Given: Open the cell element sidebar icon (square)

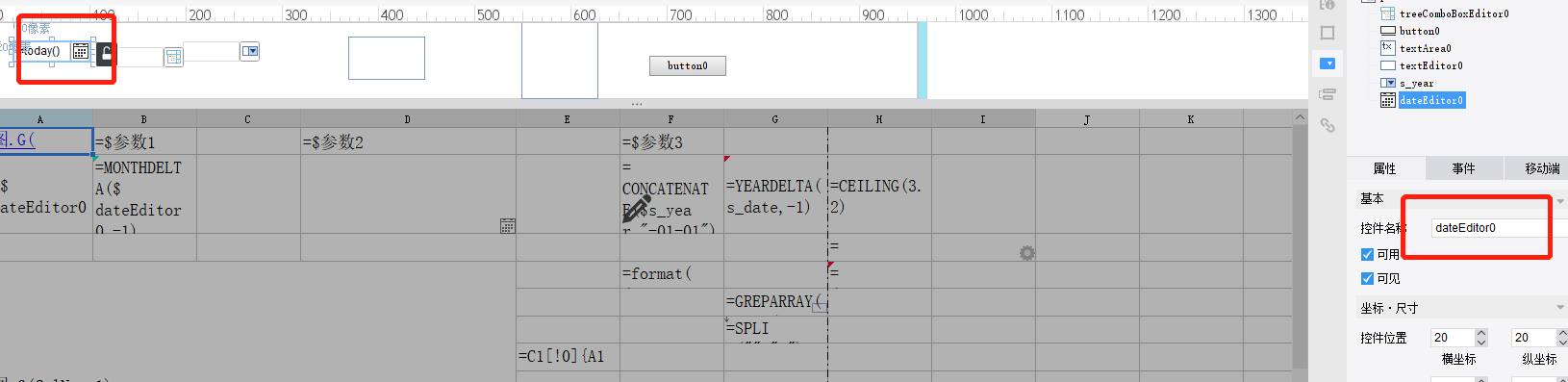Looking at the screenshot, I should click(1328, 33).
